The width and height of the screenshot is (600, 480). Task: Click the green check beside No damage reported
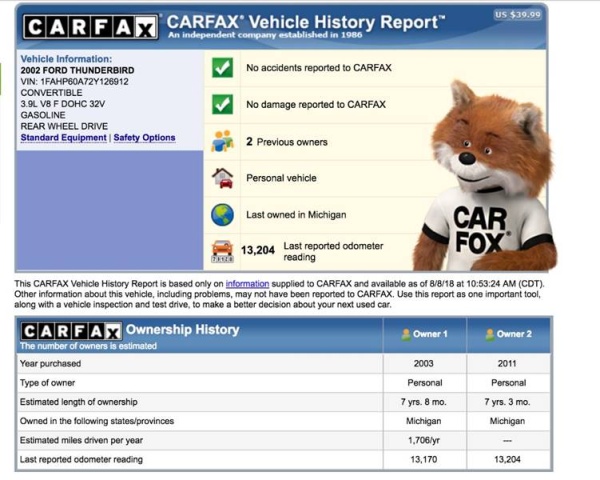pyautogui.click(x=222, y=105)
